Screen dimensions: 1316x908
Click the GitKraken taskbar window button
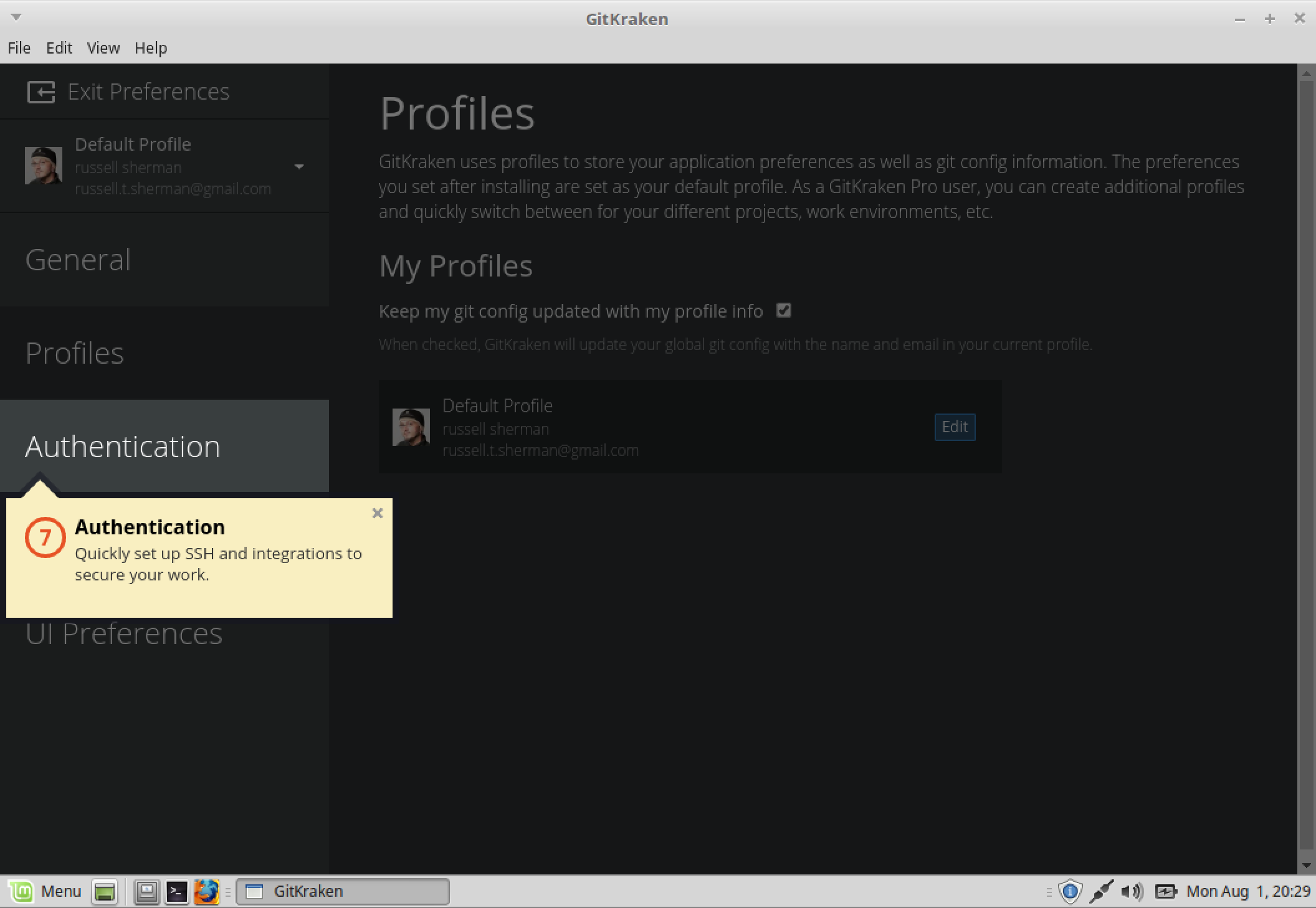(x=343, y=892)
